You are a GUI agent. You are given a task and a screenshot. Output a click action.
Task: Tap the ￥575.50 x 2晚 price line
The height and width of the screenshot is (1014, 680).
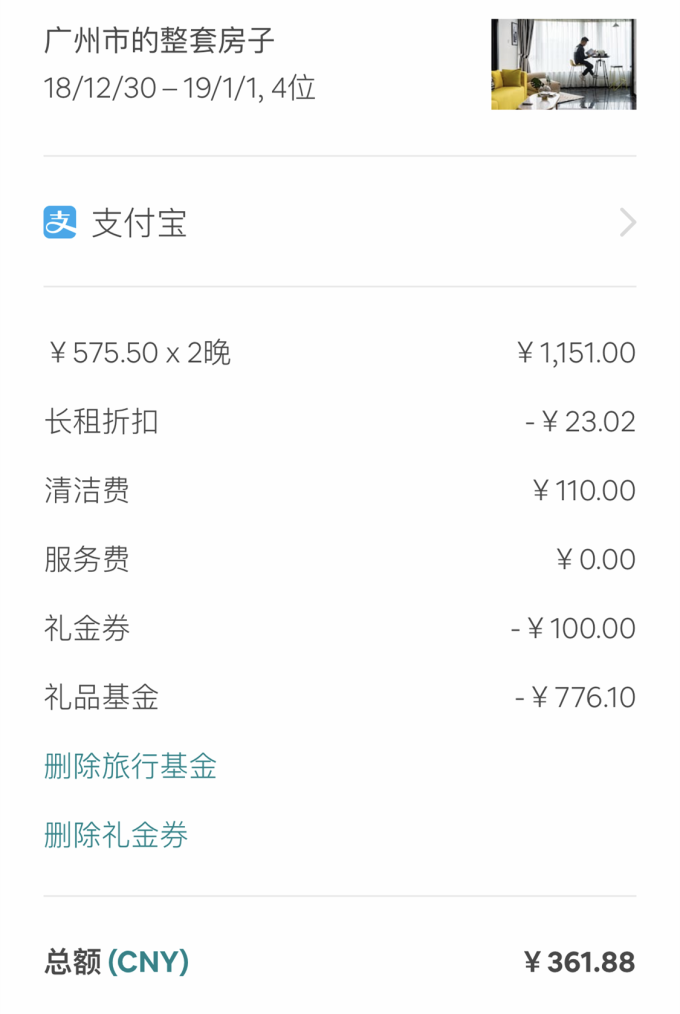click(x=139, y=353)
